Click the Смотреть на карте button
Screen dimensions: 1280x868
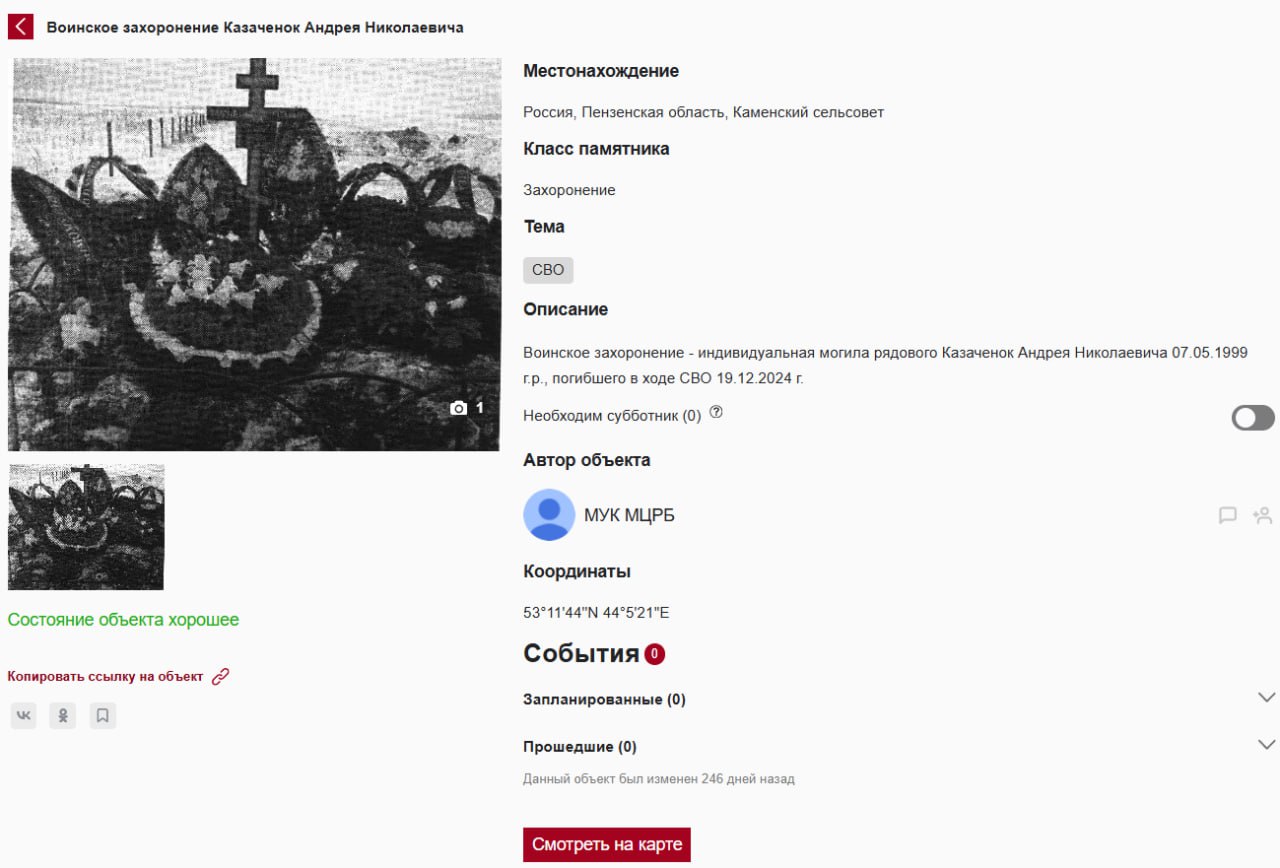point(607,844)
